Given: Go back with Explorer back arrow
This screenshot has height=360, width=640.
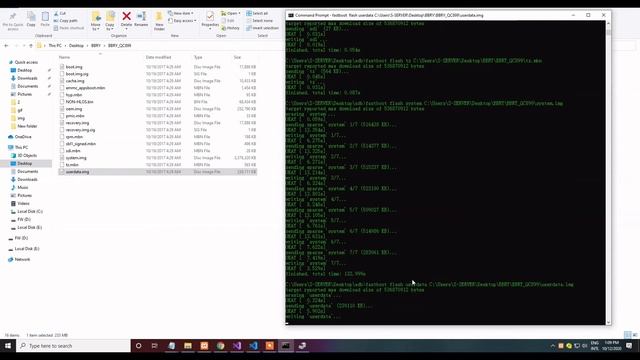Looking at the screenshot, I should pyautogui.click(x=6, y=46).
